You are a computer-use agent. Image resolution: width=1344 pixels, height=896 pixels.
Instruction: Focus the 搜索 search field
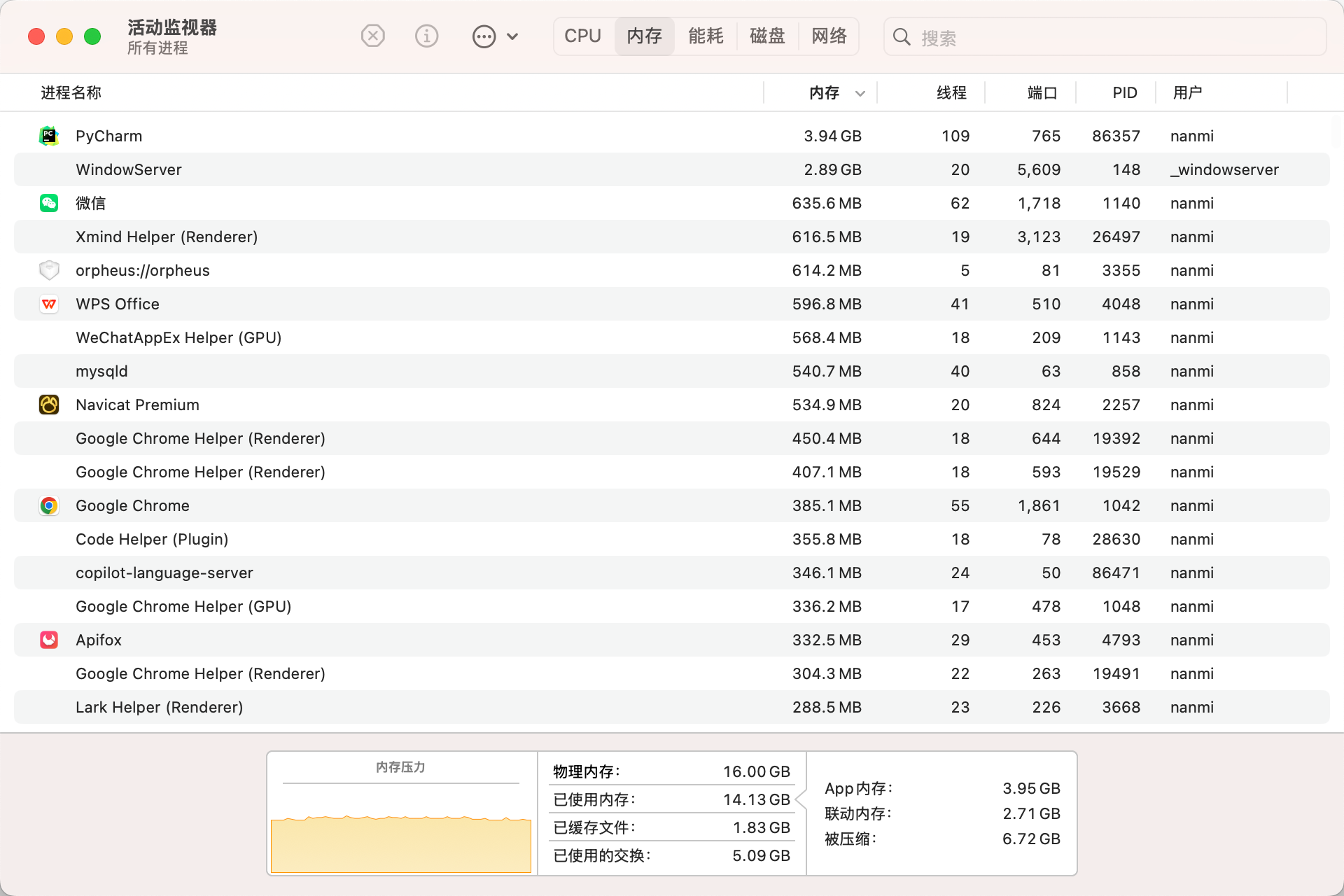click(x=1105, y=37)
